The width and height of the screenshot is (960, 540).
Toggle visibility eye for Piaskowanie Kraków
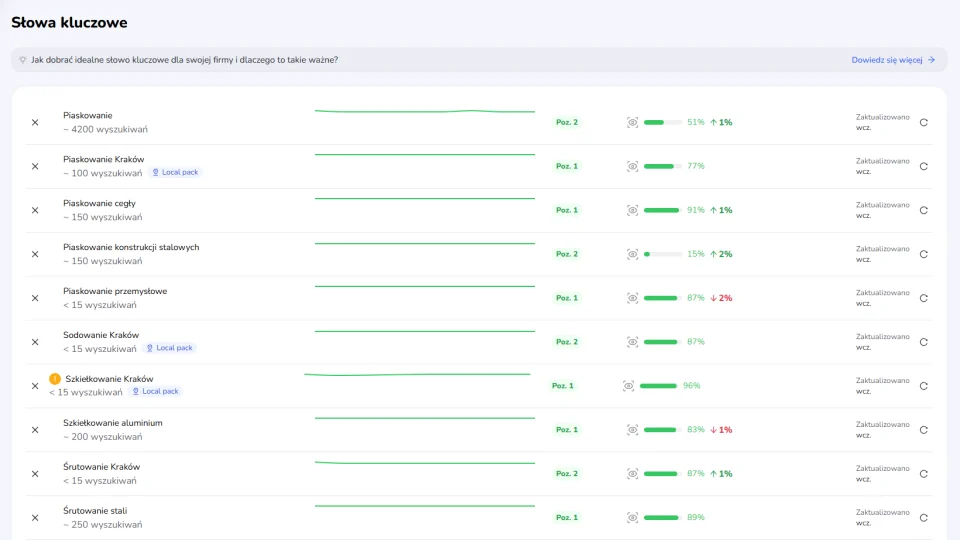coord(632,167)
